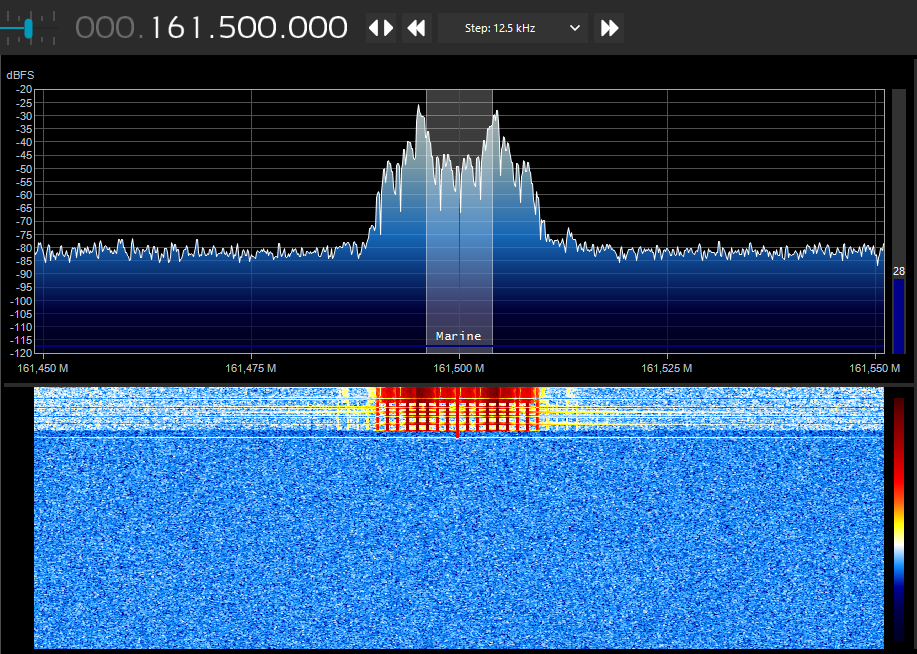Click the -20 dBFS scale label

pyautogui.click(x=24, y=90)
